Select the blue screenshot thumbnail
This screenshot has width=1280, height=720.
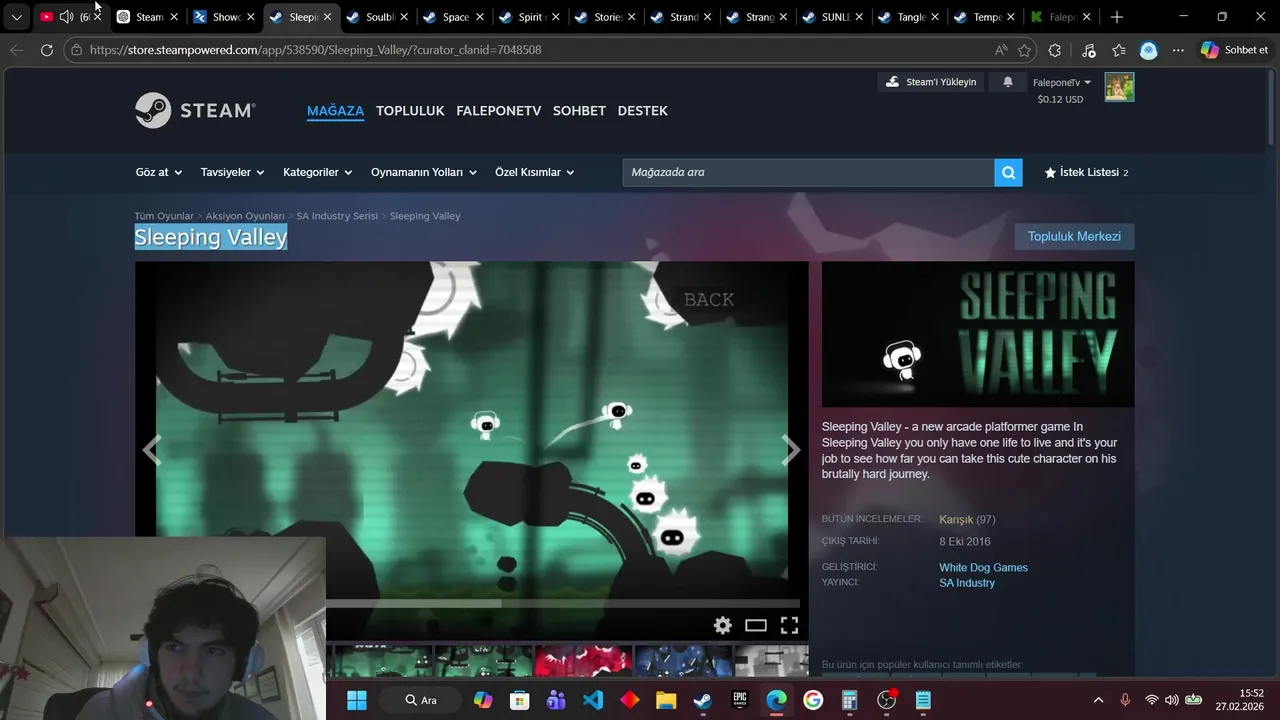coord(684,661)
